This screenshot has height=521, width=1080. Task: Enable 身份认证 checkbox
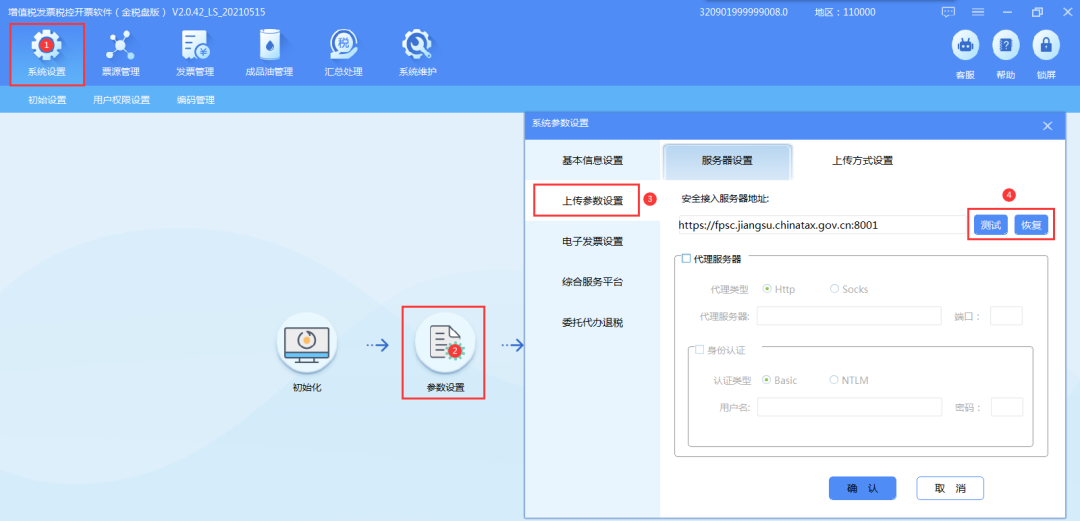click(700, 349)
